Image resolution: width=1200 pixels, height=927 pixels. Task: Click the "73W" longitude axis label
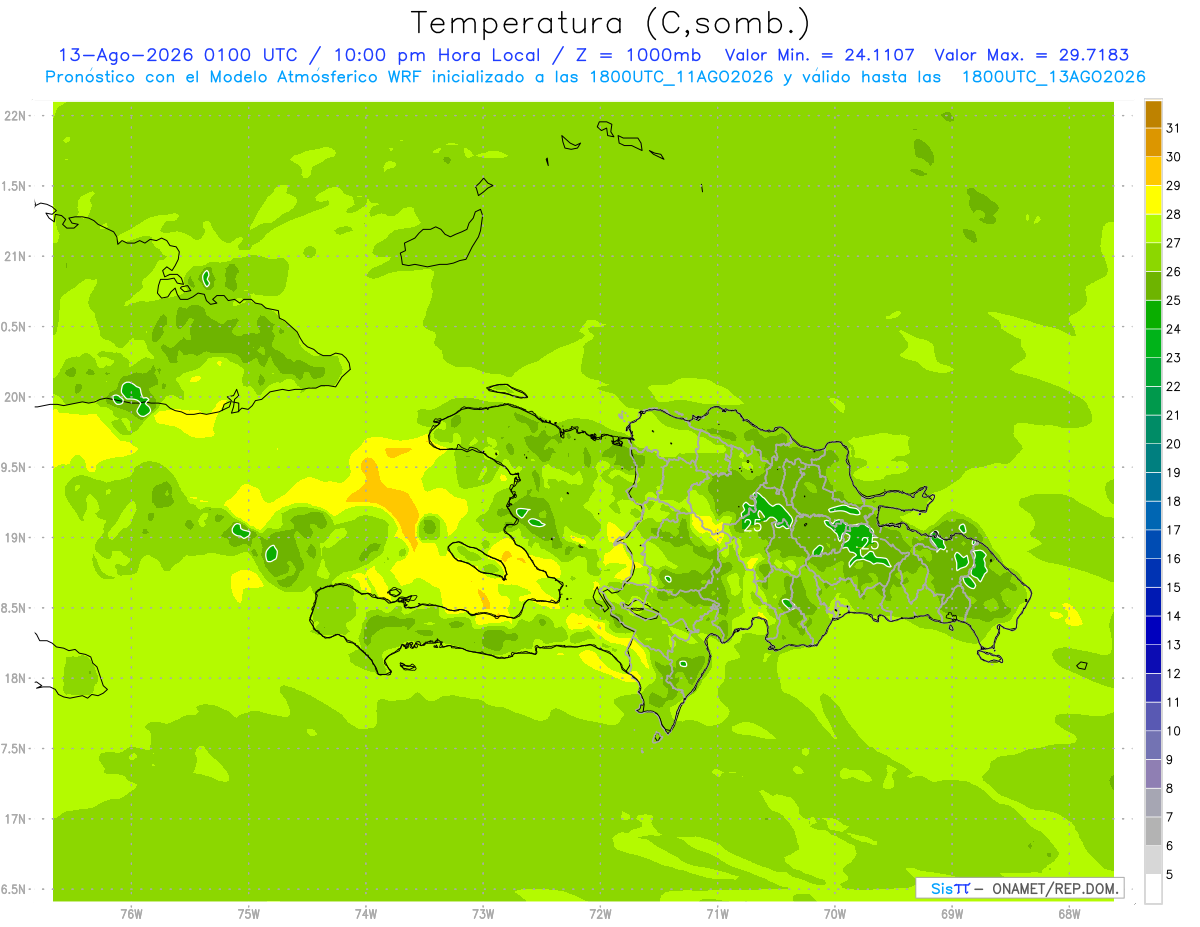point(483,914)
